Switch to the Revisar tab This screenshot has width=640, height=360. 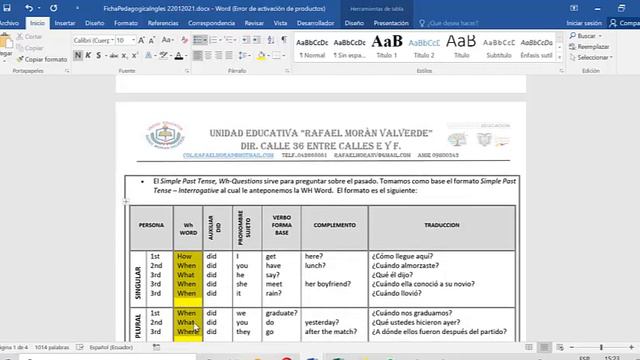click(254, 23)
